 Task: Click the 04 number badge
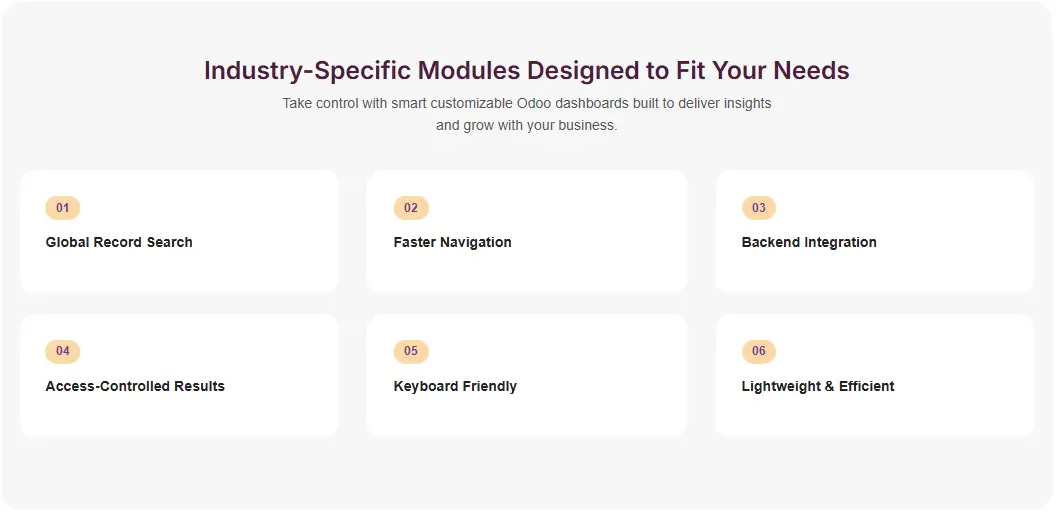click(x=62, y=351)
